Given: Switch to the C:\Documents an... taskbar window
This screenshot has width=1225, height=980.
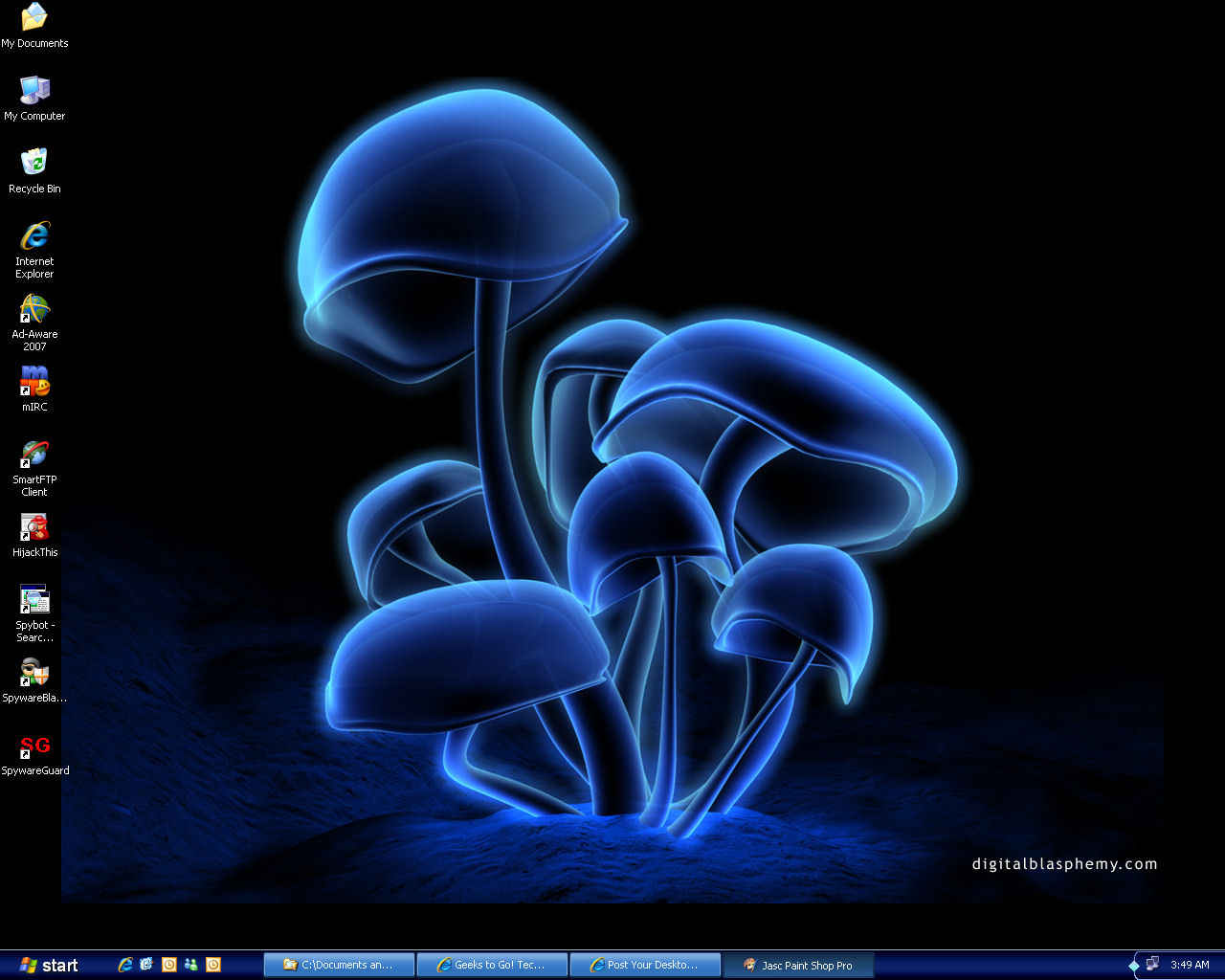Looking at the screenshot, I should (x=339, y=965).
